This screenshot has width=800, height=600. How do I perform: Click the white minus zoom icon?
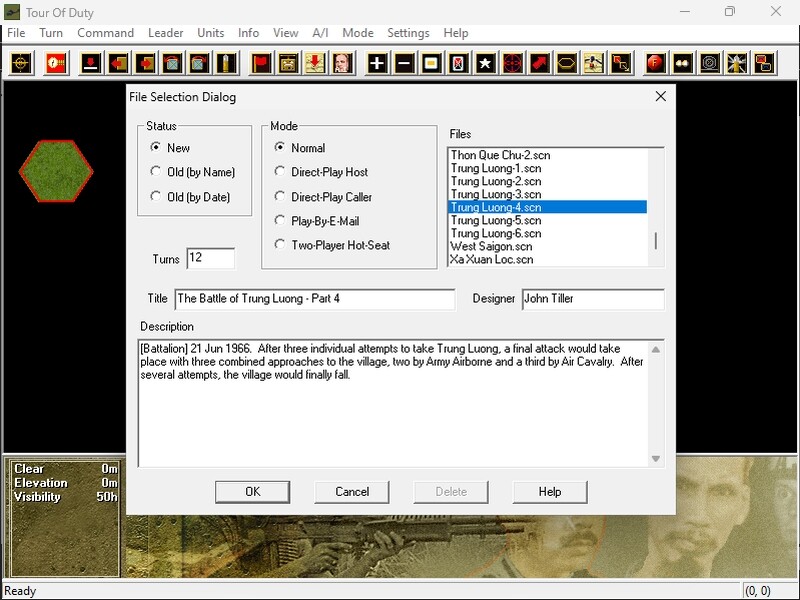click(x=404, y=64)
